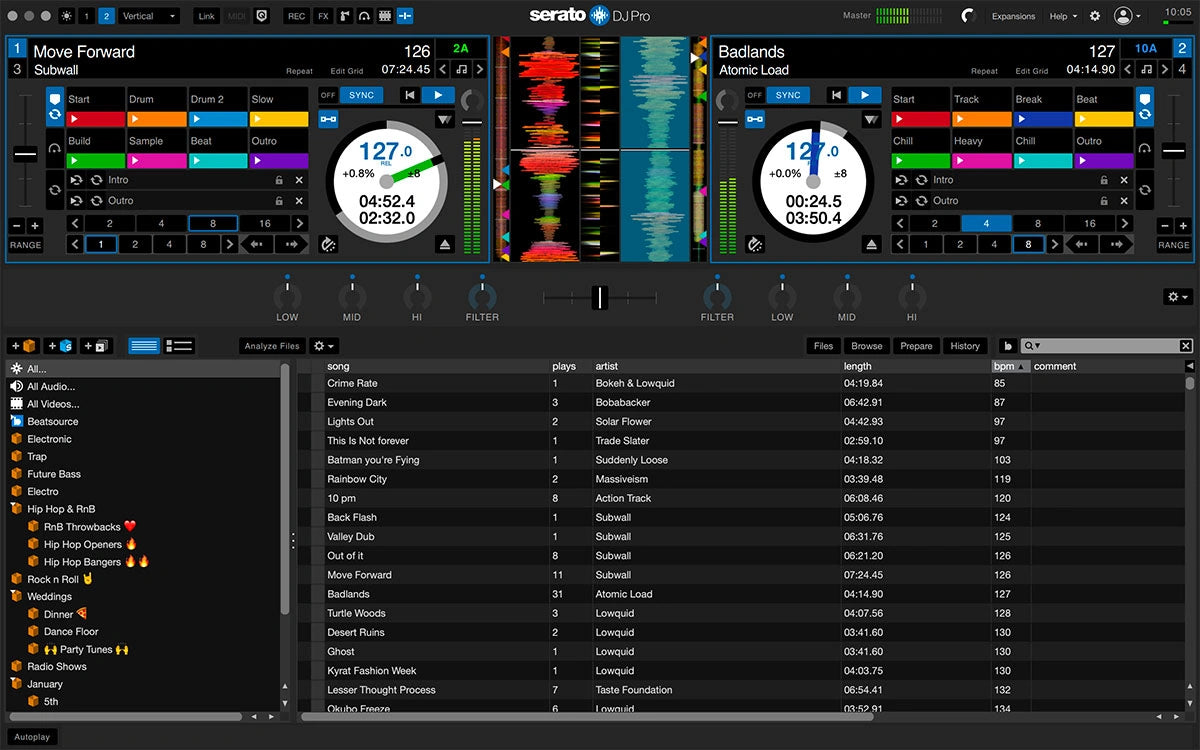Open Expansions from the top bar
1200x750 pixels.
click(1014, 16)
